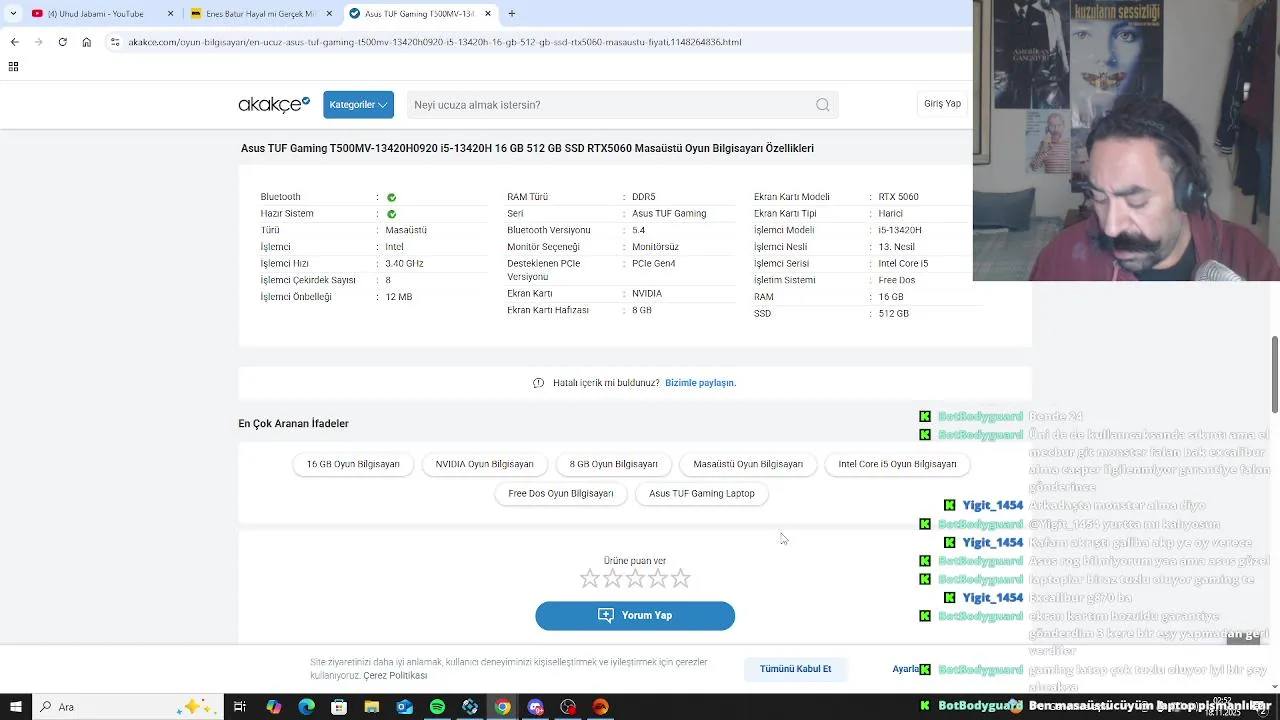Click the 'PCIe Gen4' value
This screenshot has width=1280, height=720.
[653, 264]
